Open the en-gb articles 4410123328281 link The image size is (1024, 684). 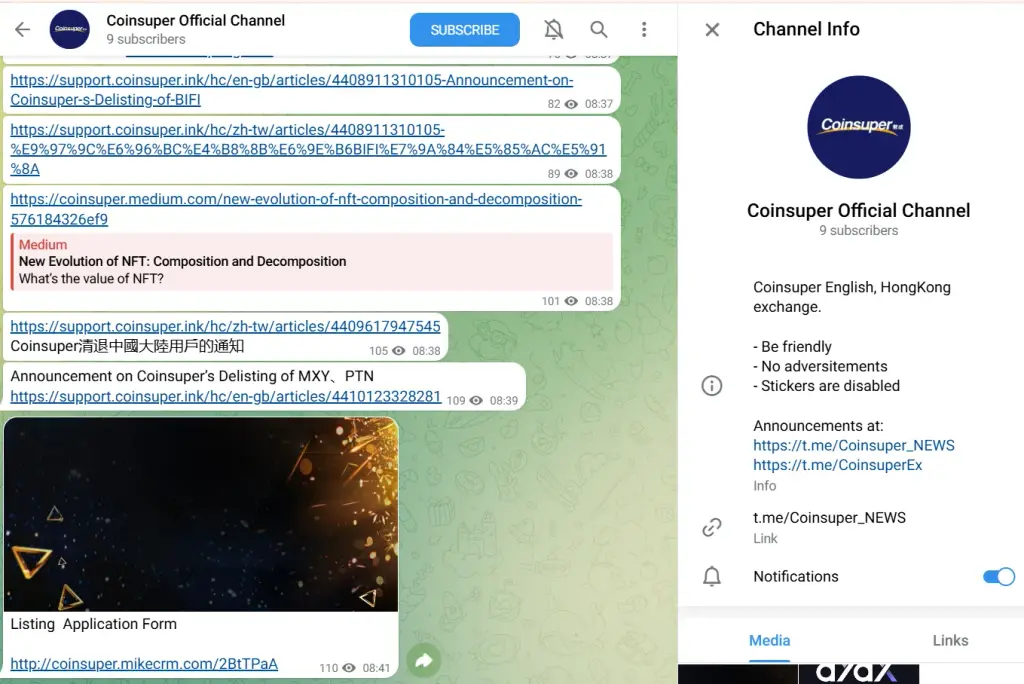pos(225,397)
